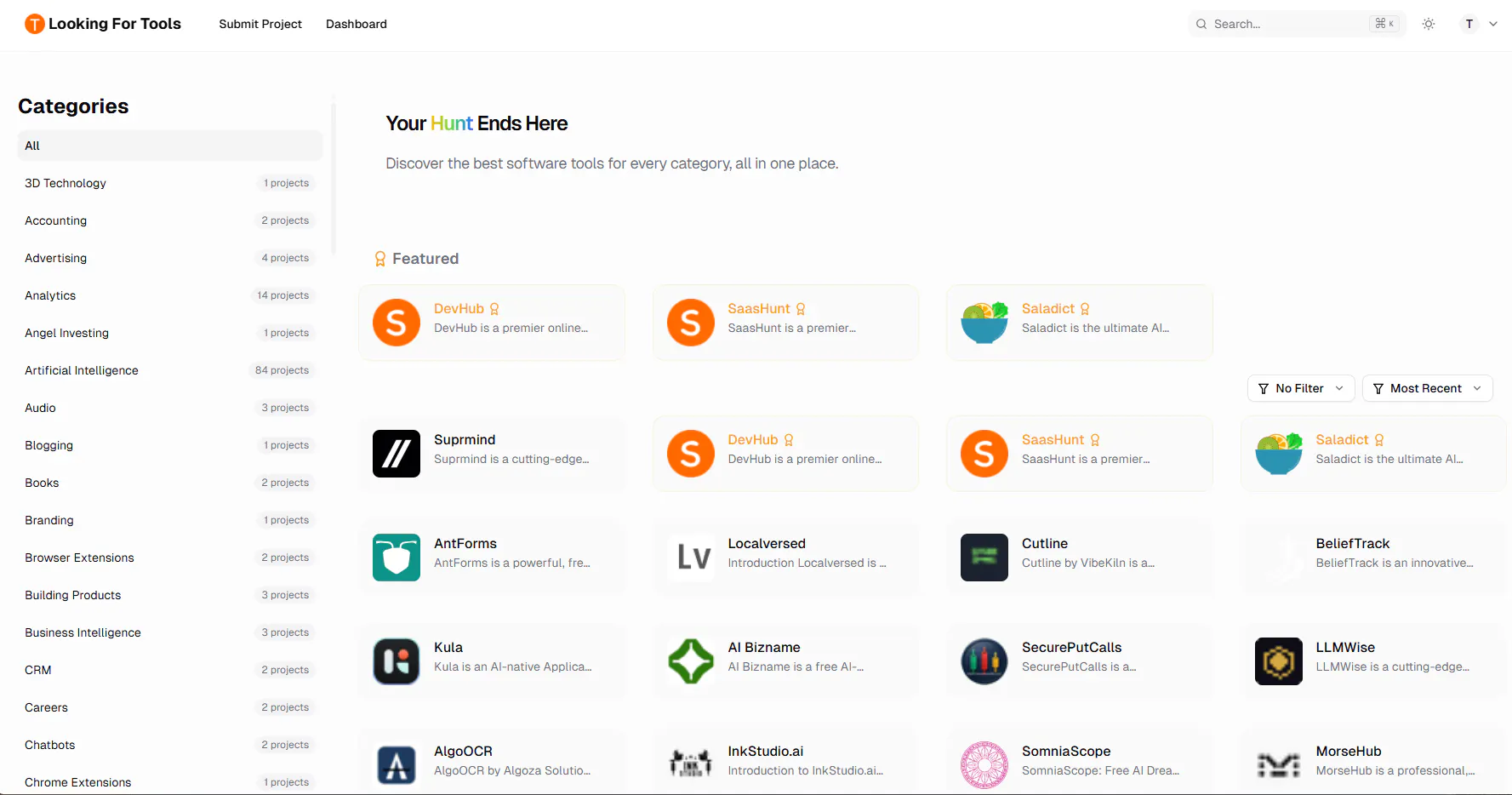This screenshot has width=1512, height=795.
Task: Open the Careers category
Action: tap(170, 707)
